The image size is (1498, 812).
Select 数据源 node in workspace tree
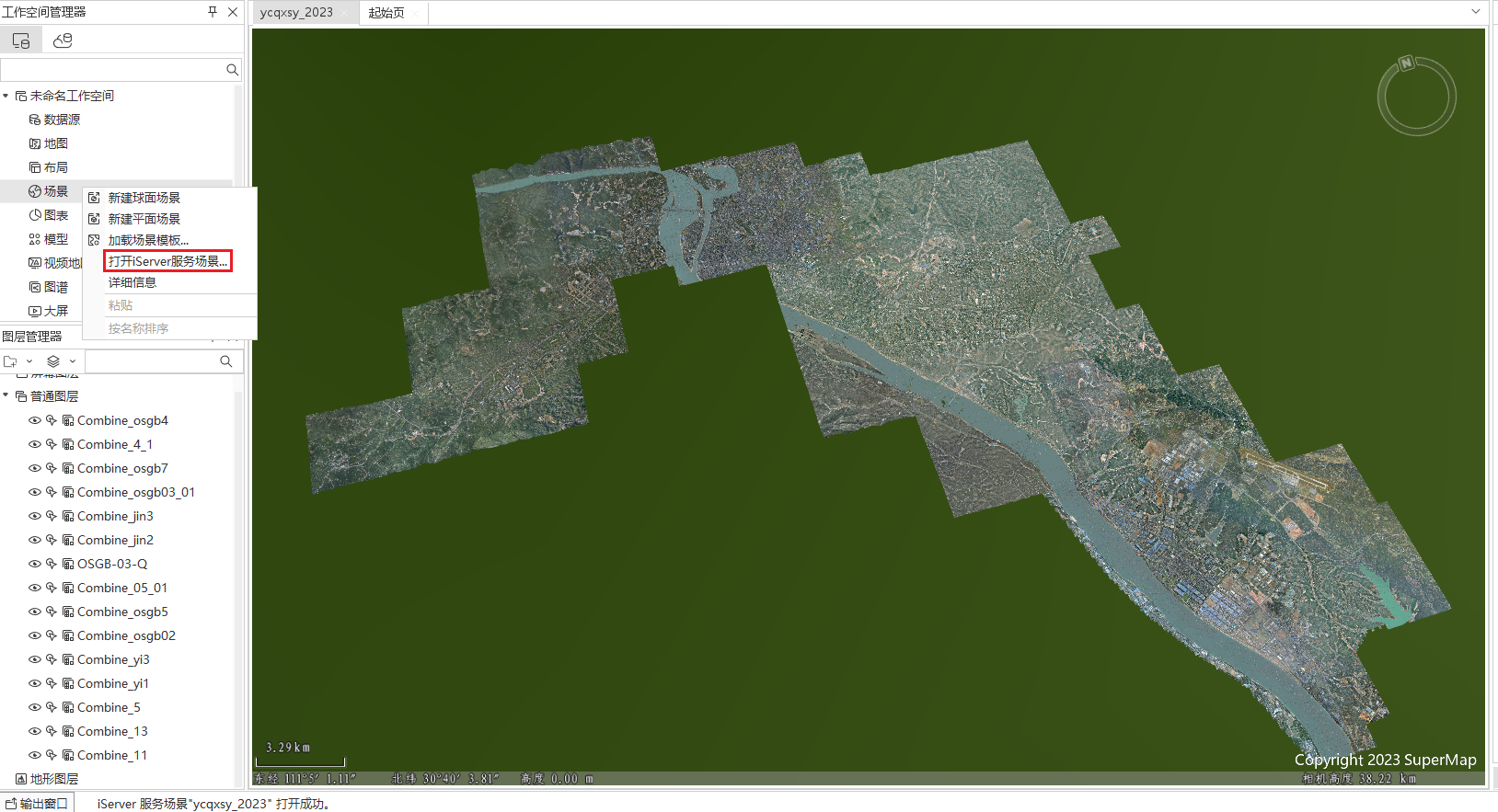[62, 120]
